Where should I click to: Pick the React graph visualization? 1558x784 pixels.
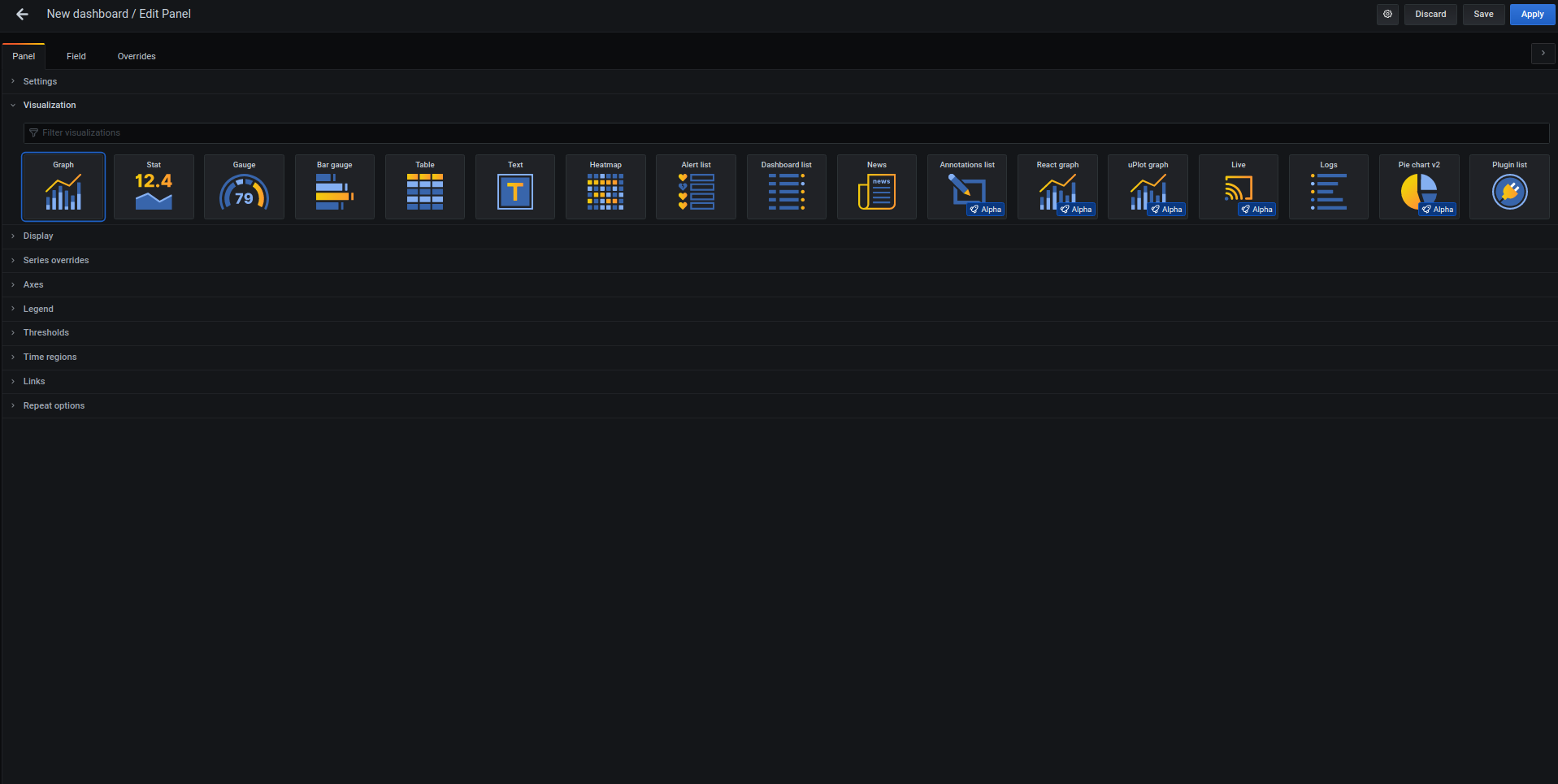click(1057, 187)
